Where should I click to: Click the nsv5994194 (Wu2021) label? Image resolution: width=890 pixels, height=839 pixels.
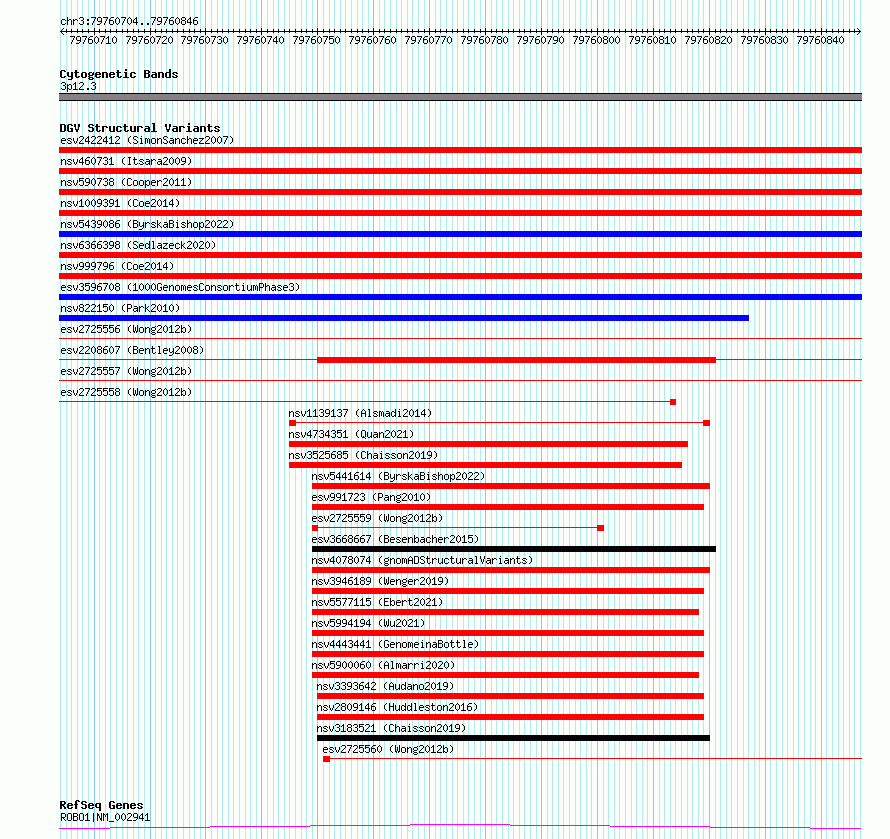point(368,623)
